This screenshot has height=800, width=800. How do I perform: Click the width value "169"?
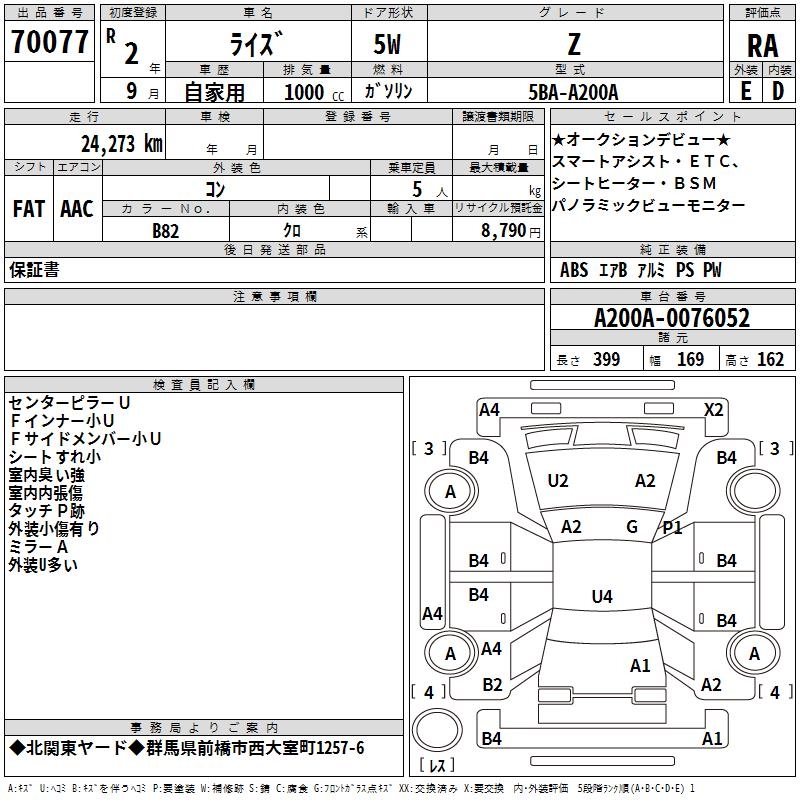point(690,359)
